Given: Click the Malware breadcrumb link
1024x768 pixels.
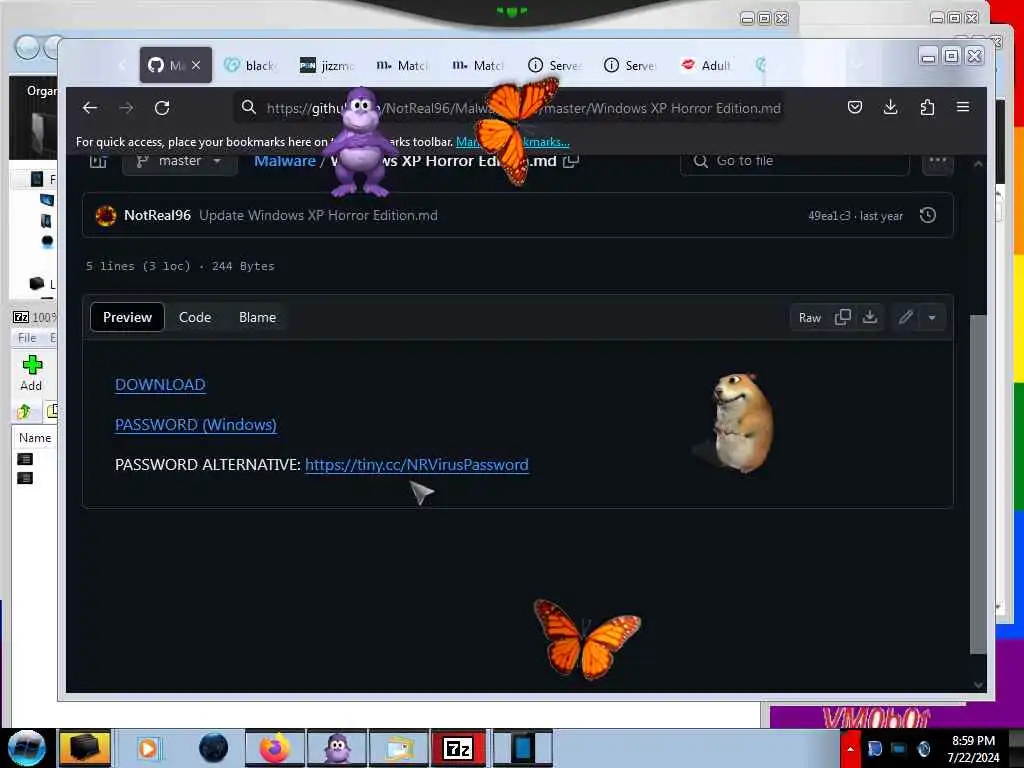Looking at the screenshot, I should coord(285,161).
